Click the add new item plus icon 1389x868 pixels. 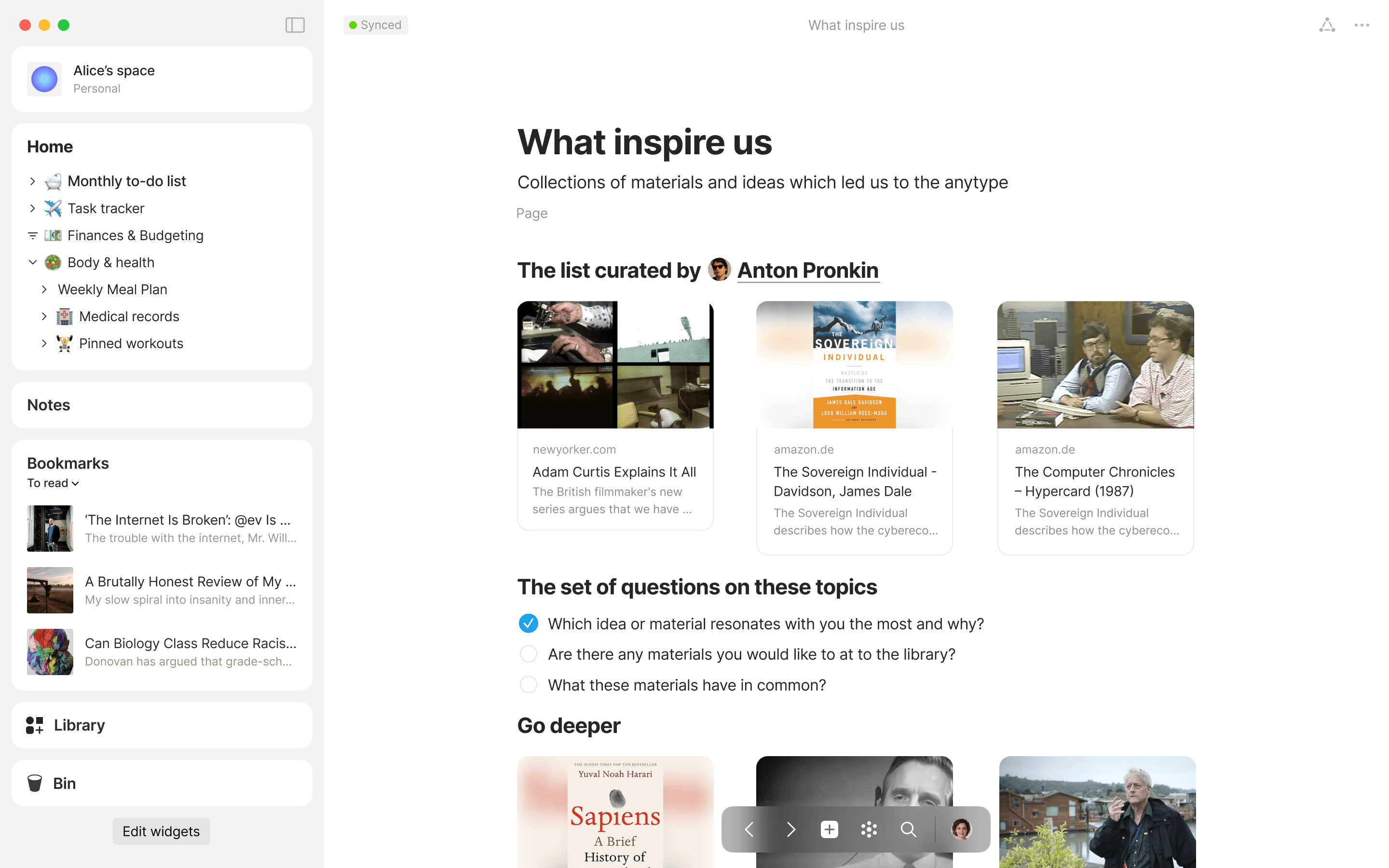click(828, 829)
